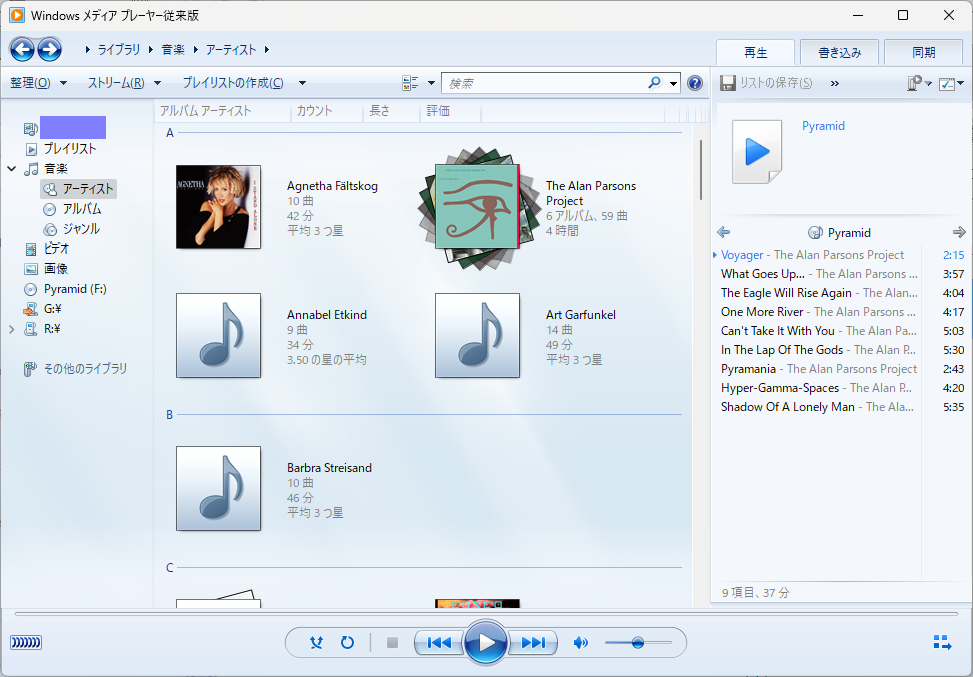Go forward with the blue forward arrow
This screenshot has height=677, width=973.
click(x=50, y=49)
